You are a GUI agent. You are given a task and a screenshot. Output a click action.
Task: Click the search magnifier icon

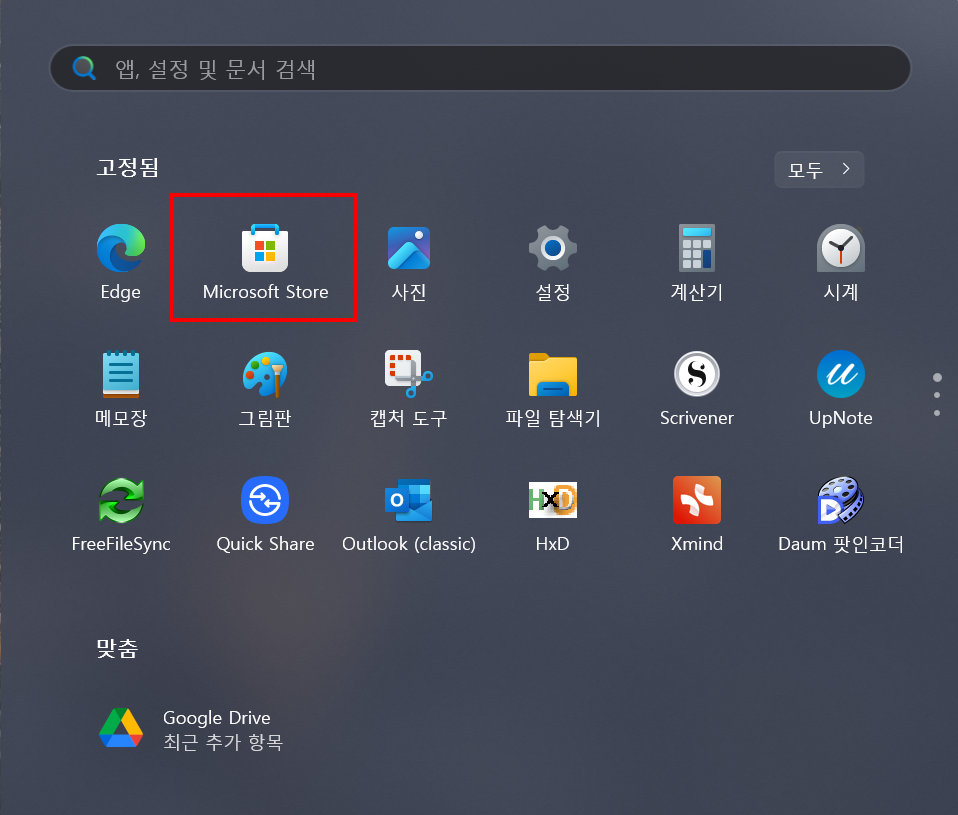point(84,68)
